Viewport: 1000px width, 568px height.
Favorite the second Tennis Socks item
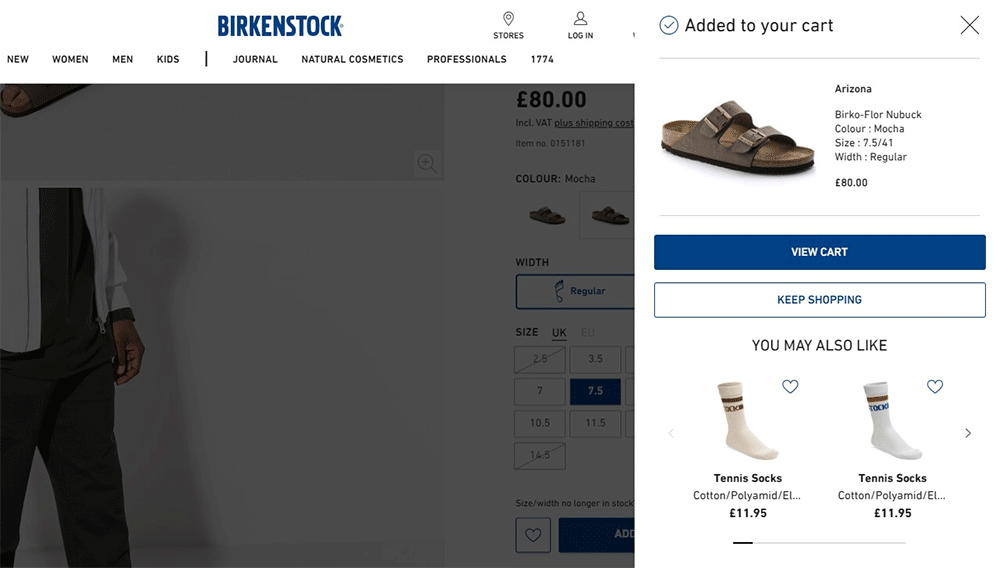click(x=935, y=386)
